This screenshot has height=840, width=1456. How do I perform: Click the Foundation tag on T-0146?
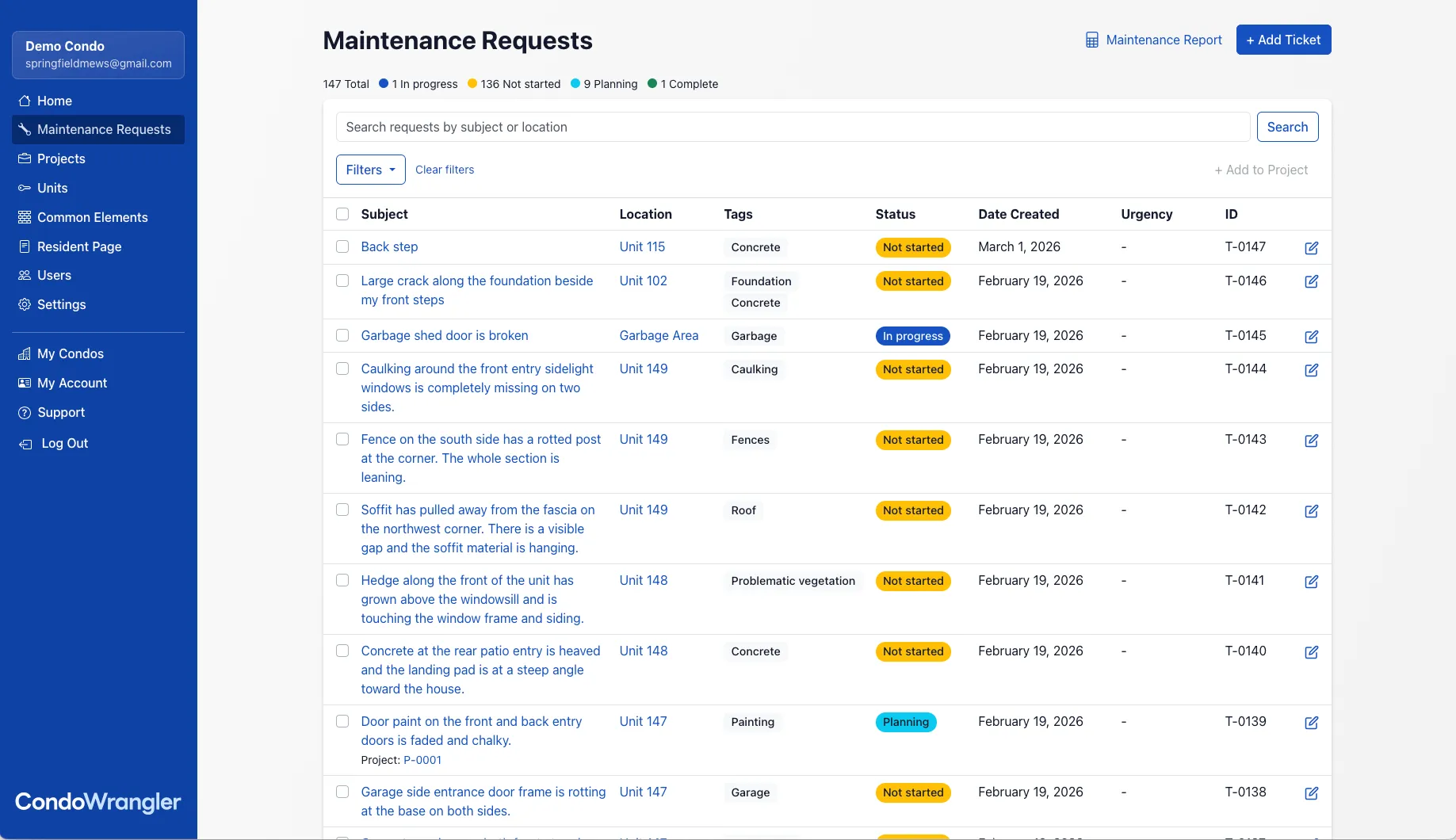coord(761,281)
